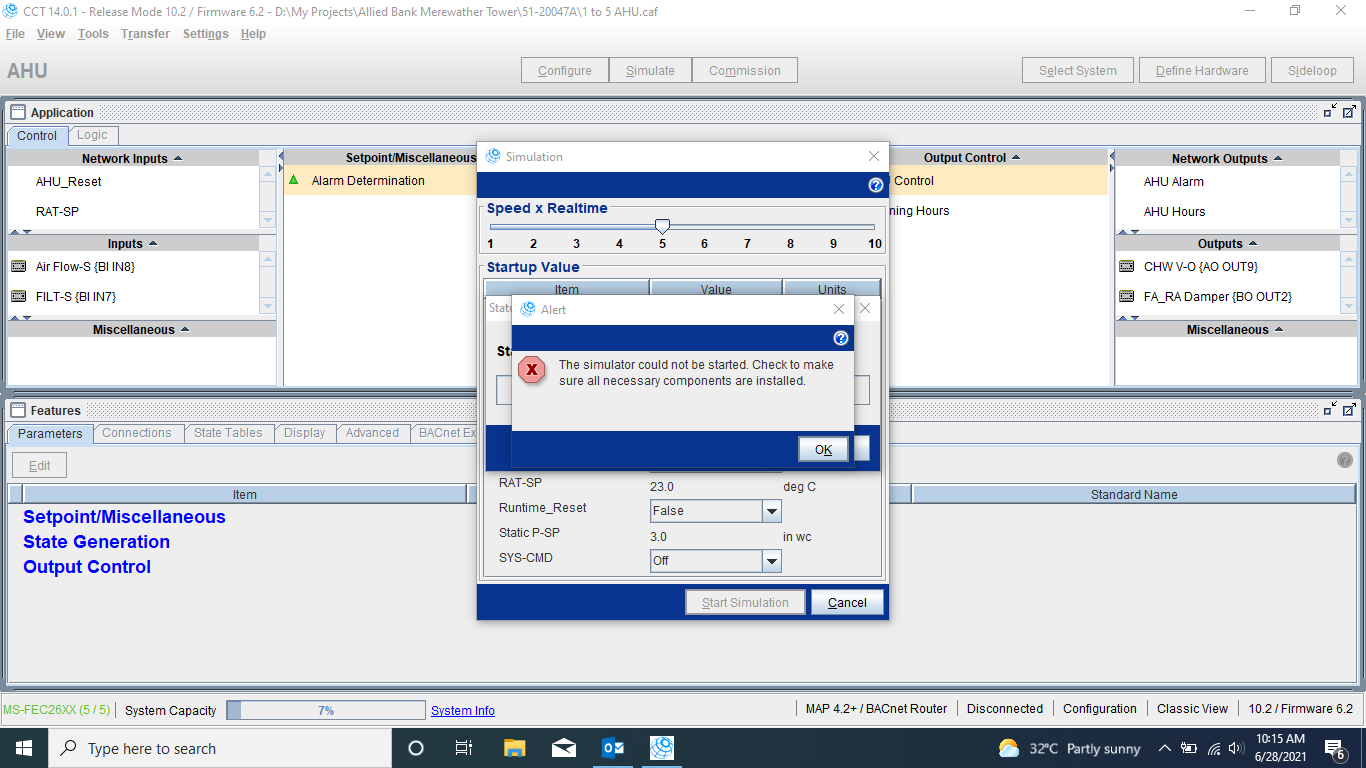Open the Runtime_Reset False dropdown
This screenshot has height=768, width=1366.
pos(771,510)
